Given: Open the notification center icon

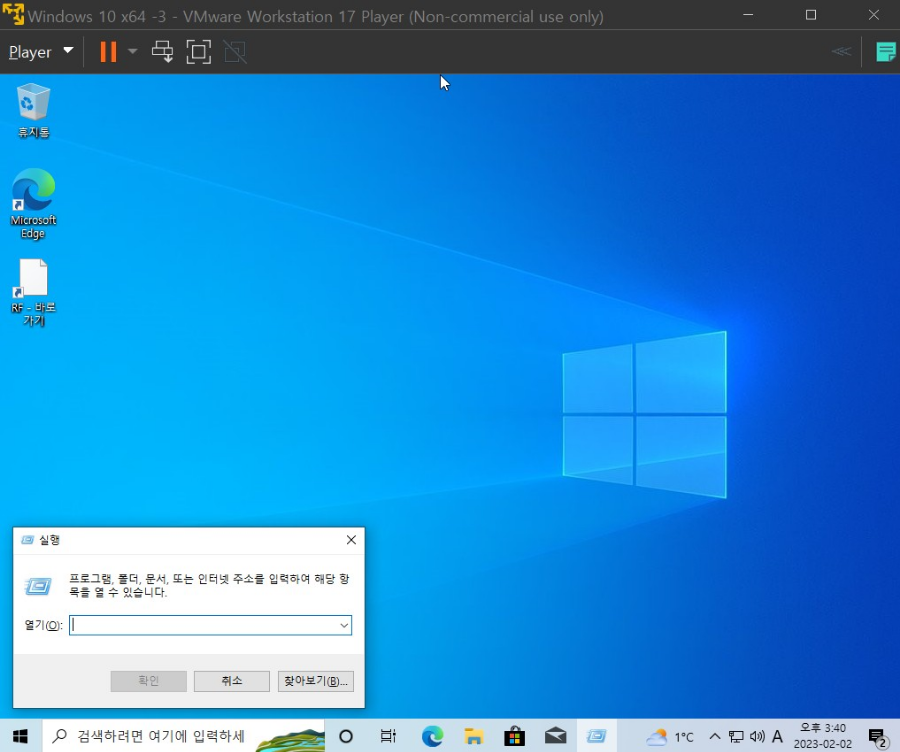Looking at the screenshot, I should click(878, 737).
